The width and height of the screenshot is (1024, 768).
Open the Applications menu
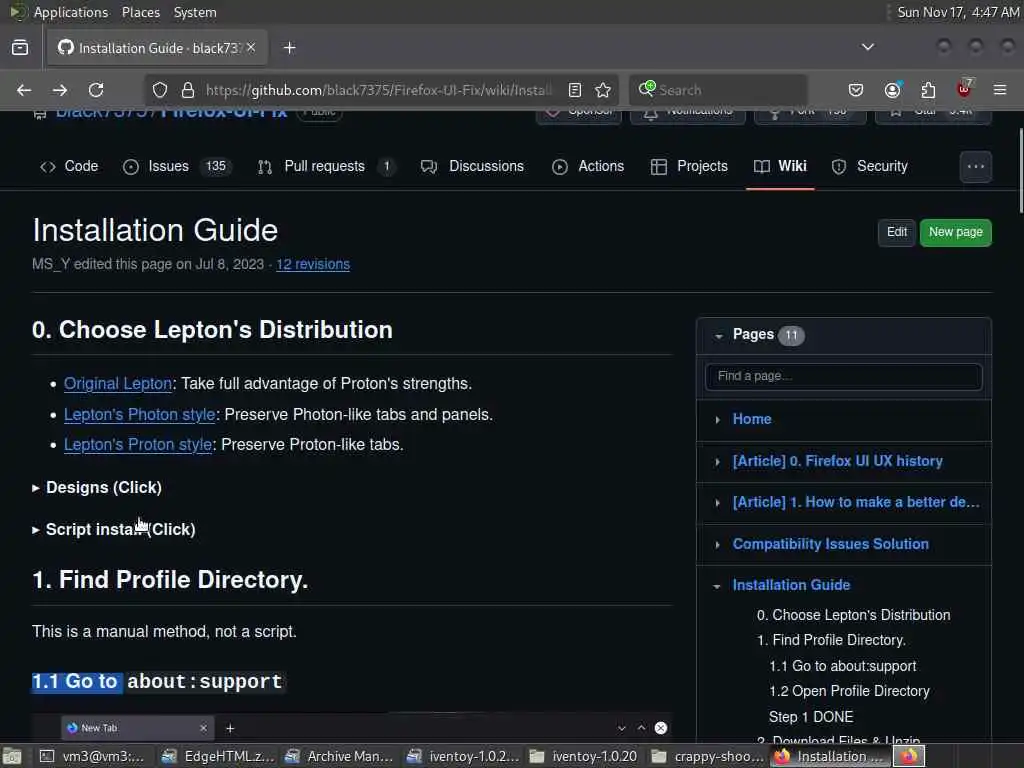[71, 12]
